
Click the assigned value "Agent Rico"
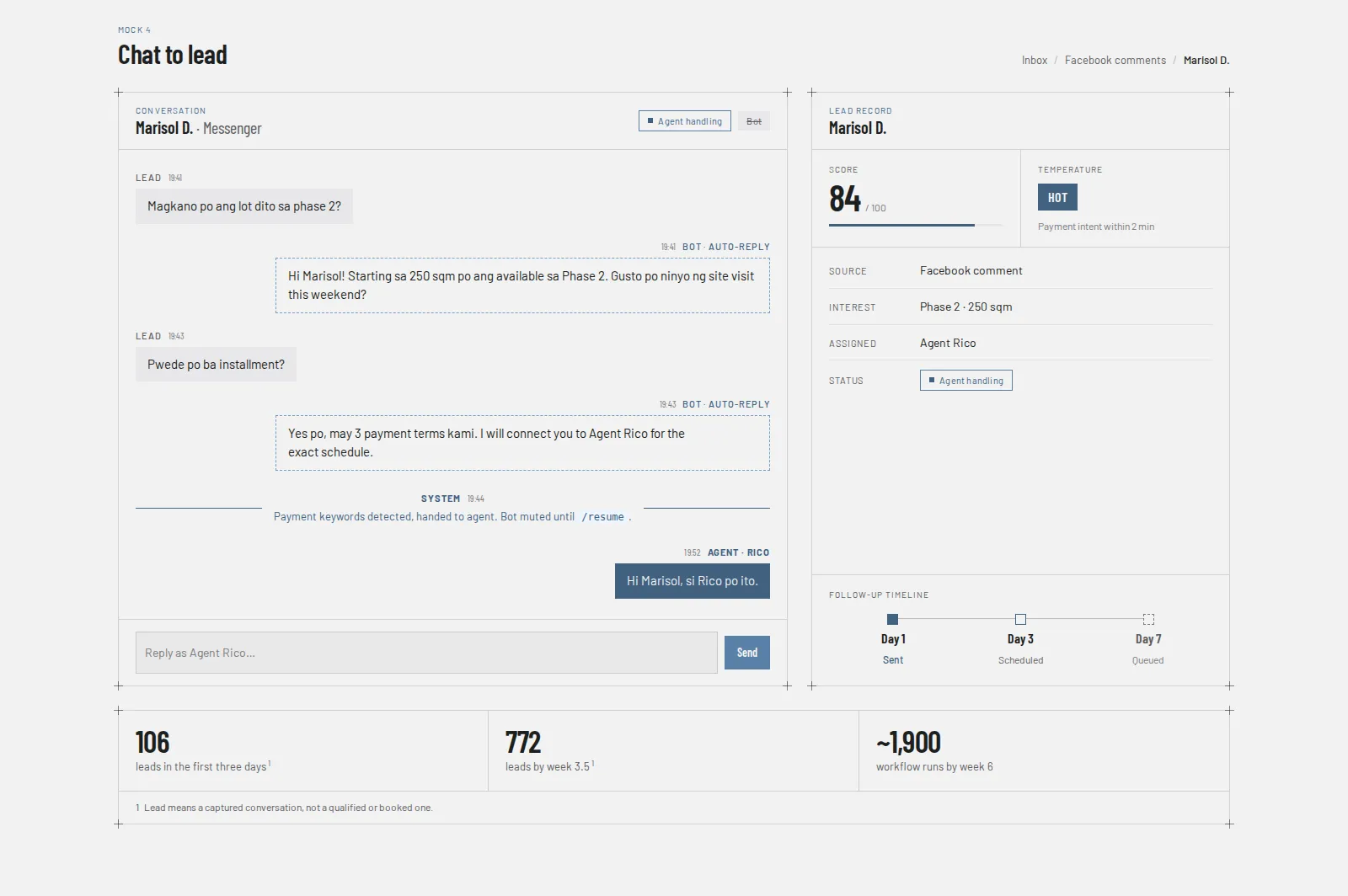[x=948, y=344]
